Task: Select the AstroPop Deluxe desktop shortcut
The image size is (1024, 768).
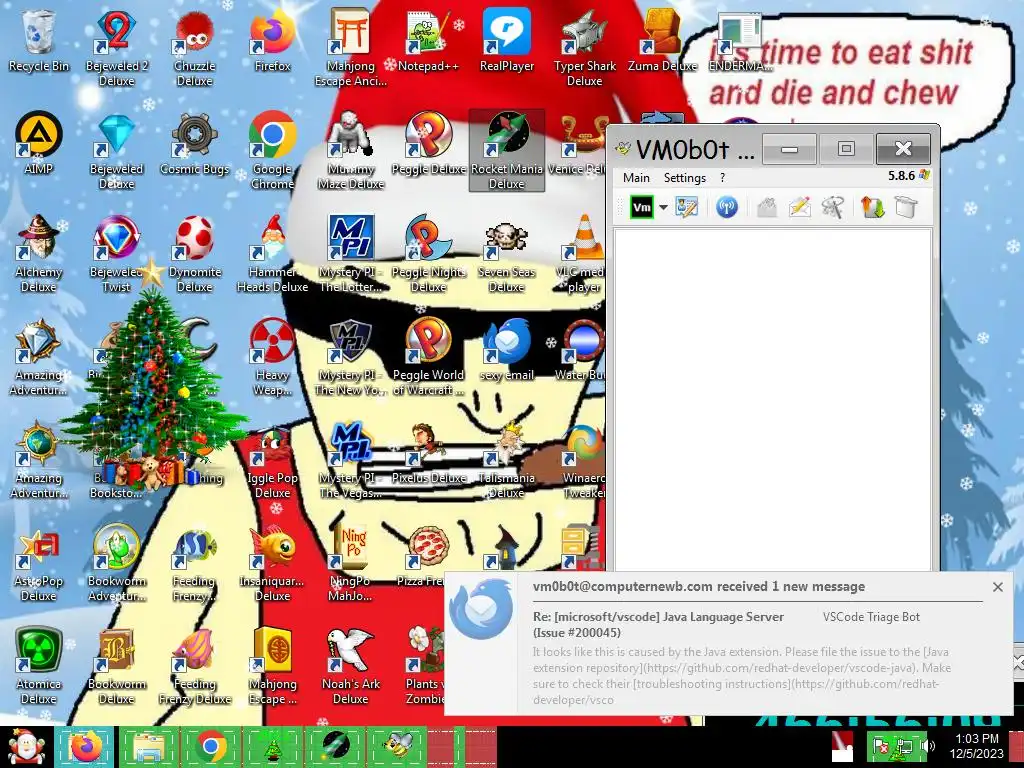Action: (39, 563)
